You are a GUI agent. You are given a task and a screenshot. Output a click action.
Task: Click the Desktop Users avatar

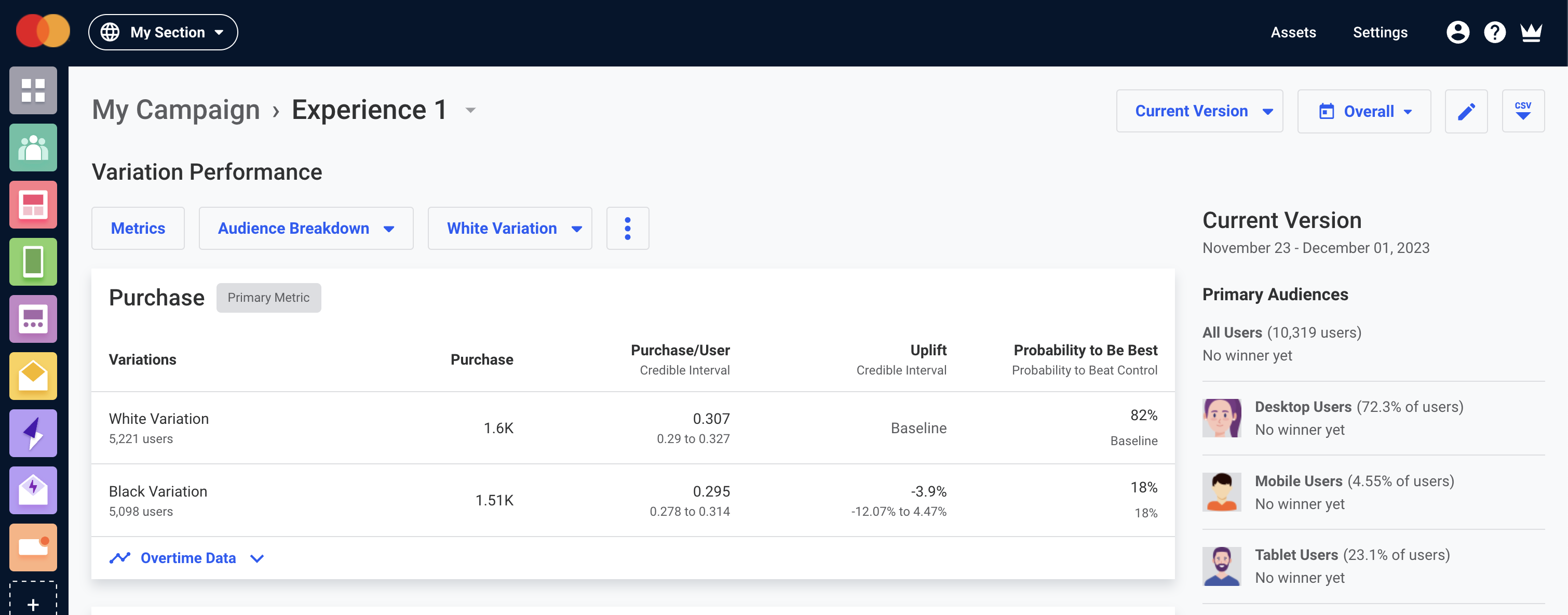(x=1222, y=418)
